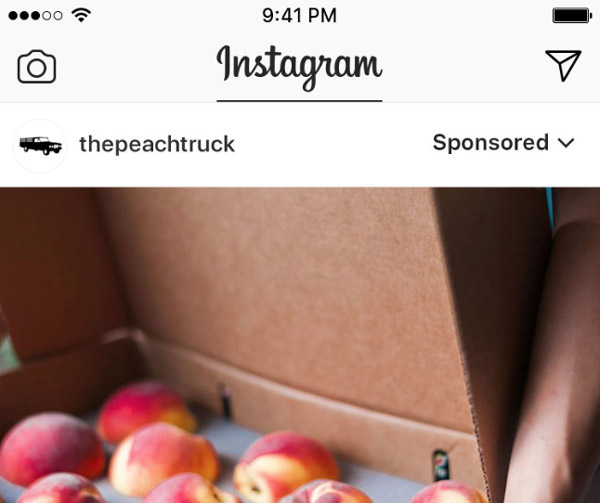Tap the leftmost peach in the box

(x=51, y=448)
